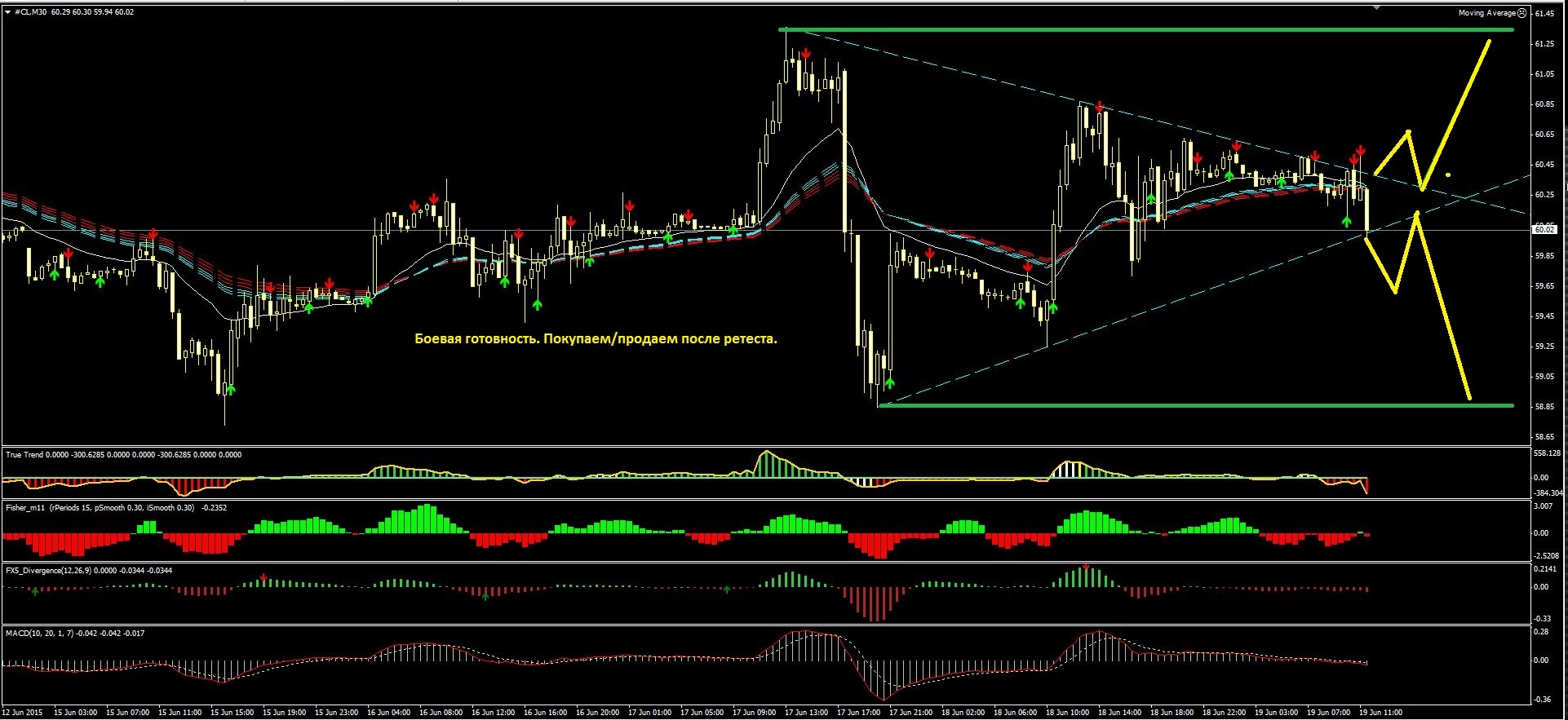Click price level 60.85 on the scale
Screen dimensions: 1568x720
1544,104
